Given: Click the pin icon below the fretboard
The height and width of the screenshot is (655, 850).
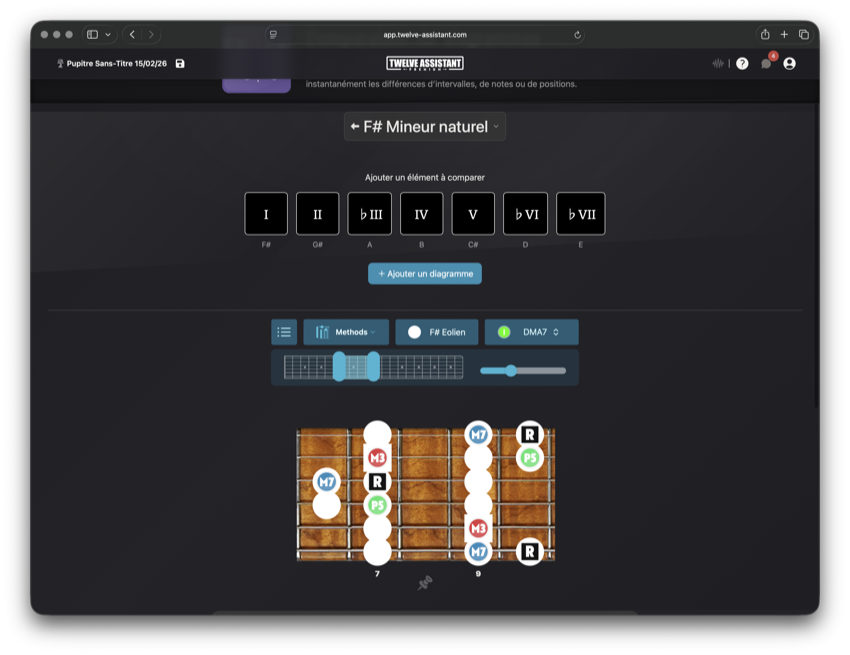Looking at the screenshot, I should tap(425, 583).
